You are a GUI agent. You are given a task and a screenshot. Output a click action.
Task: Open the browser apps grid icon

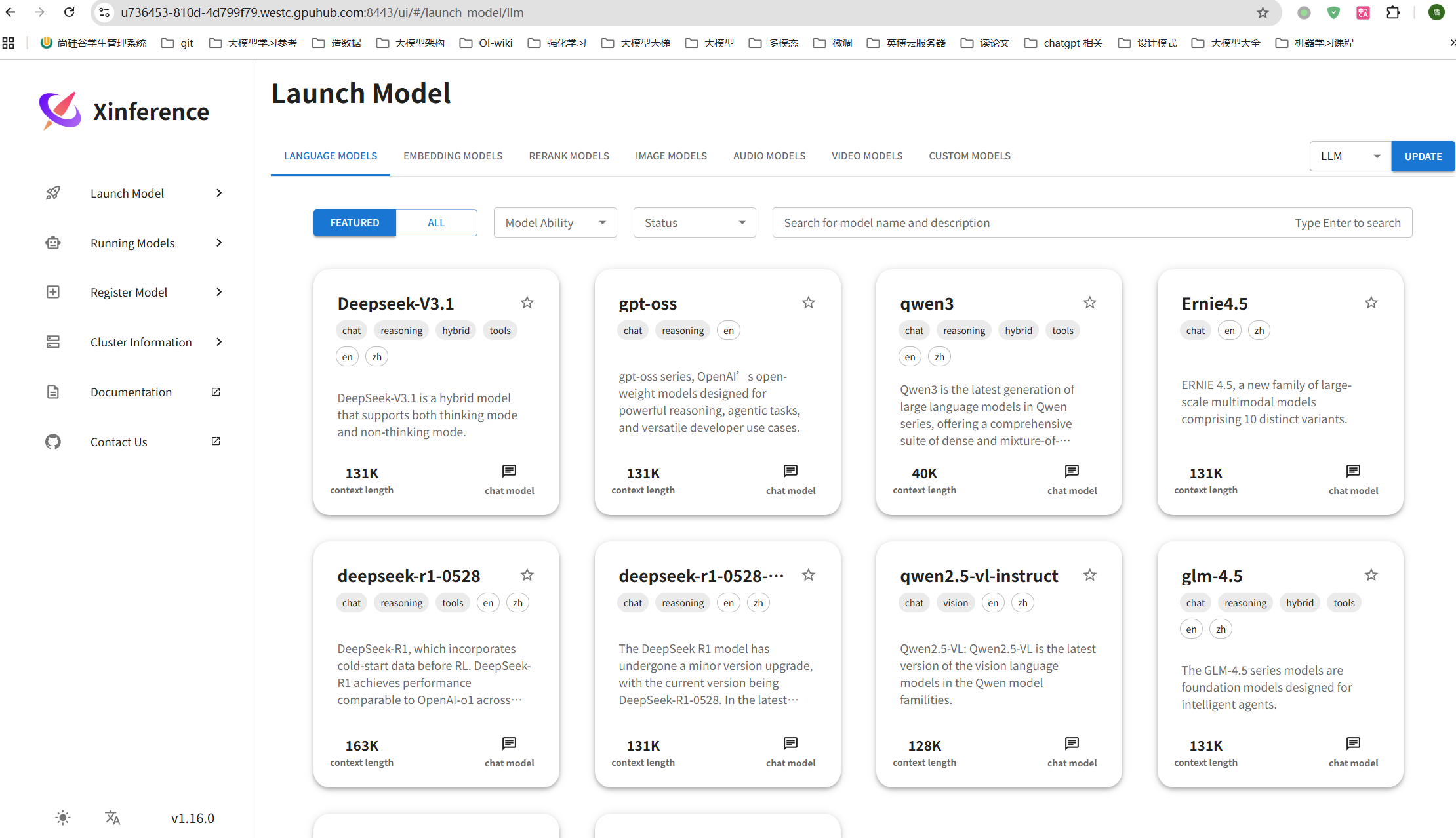coord(9,43)
